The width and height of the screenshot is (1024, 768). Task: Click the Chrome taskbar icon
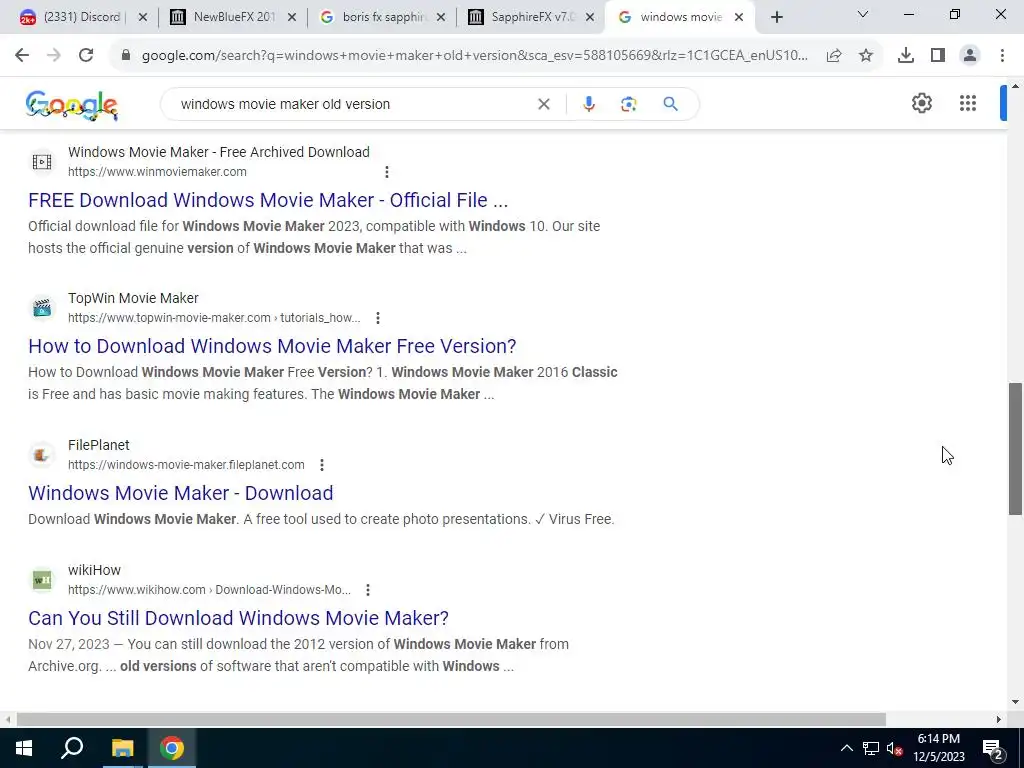click(x=172, y=748)
